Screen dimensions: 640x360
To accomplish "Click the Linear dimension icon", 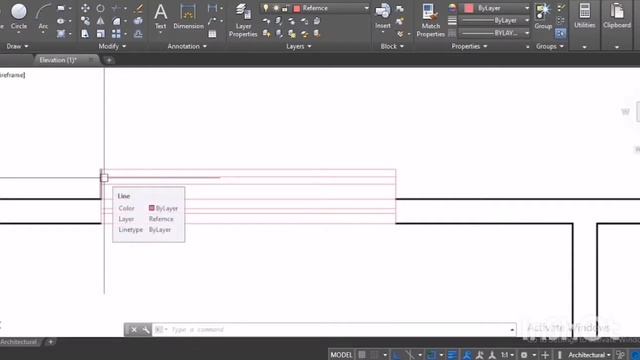I will pos(212,8).
